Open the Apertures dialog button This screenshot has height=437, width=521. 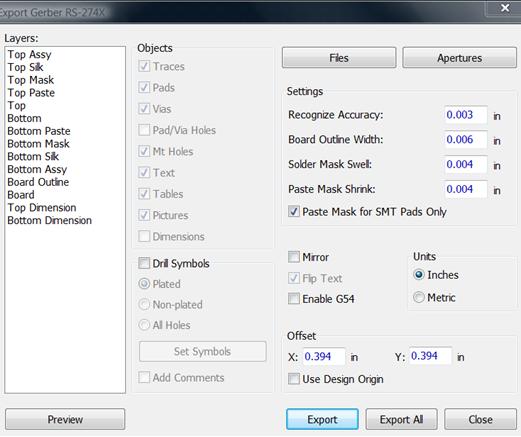(459, 58)
